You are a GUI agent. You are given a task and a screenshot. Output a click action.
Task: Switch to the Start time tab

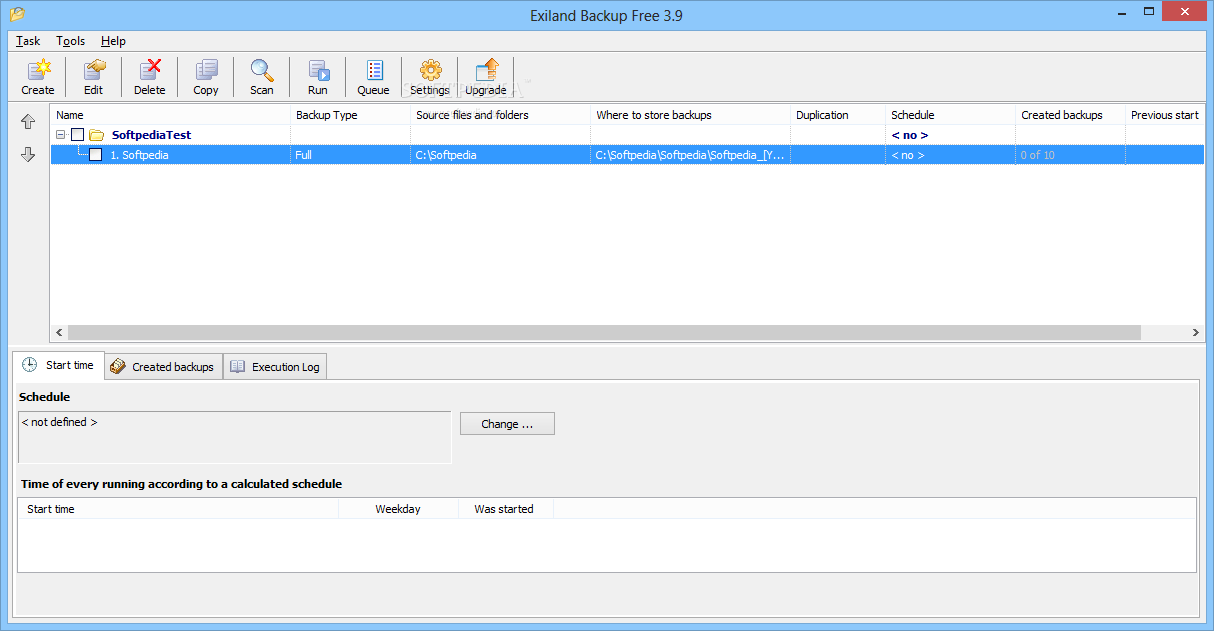tap(58, 366)
